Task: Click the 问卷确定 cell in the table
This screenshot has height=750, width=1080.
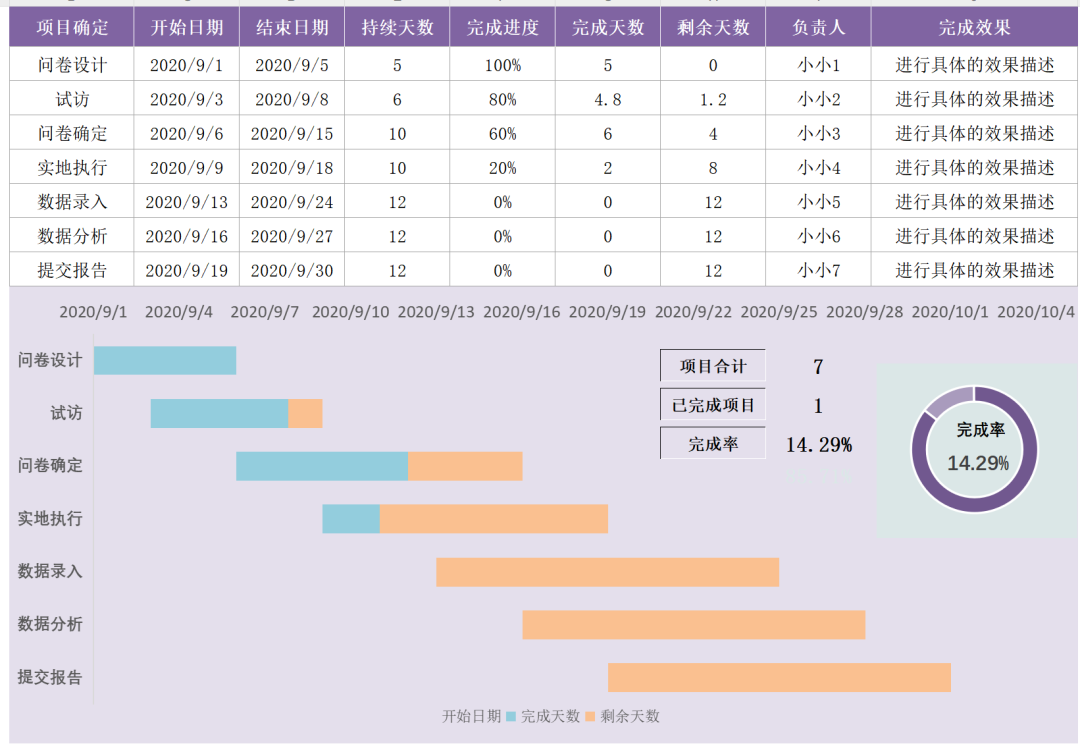Action: [72, 134]
